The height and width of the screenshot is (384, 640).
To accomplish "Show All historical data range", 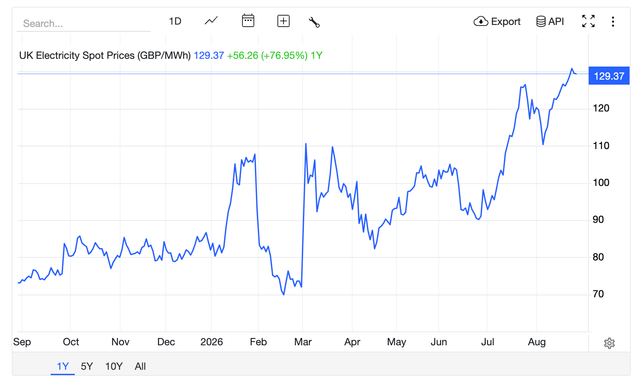I will click(140, 366).
